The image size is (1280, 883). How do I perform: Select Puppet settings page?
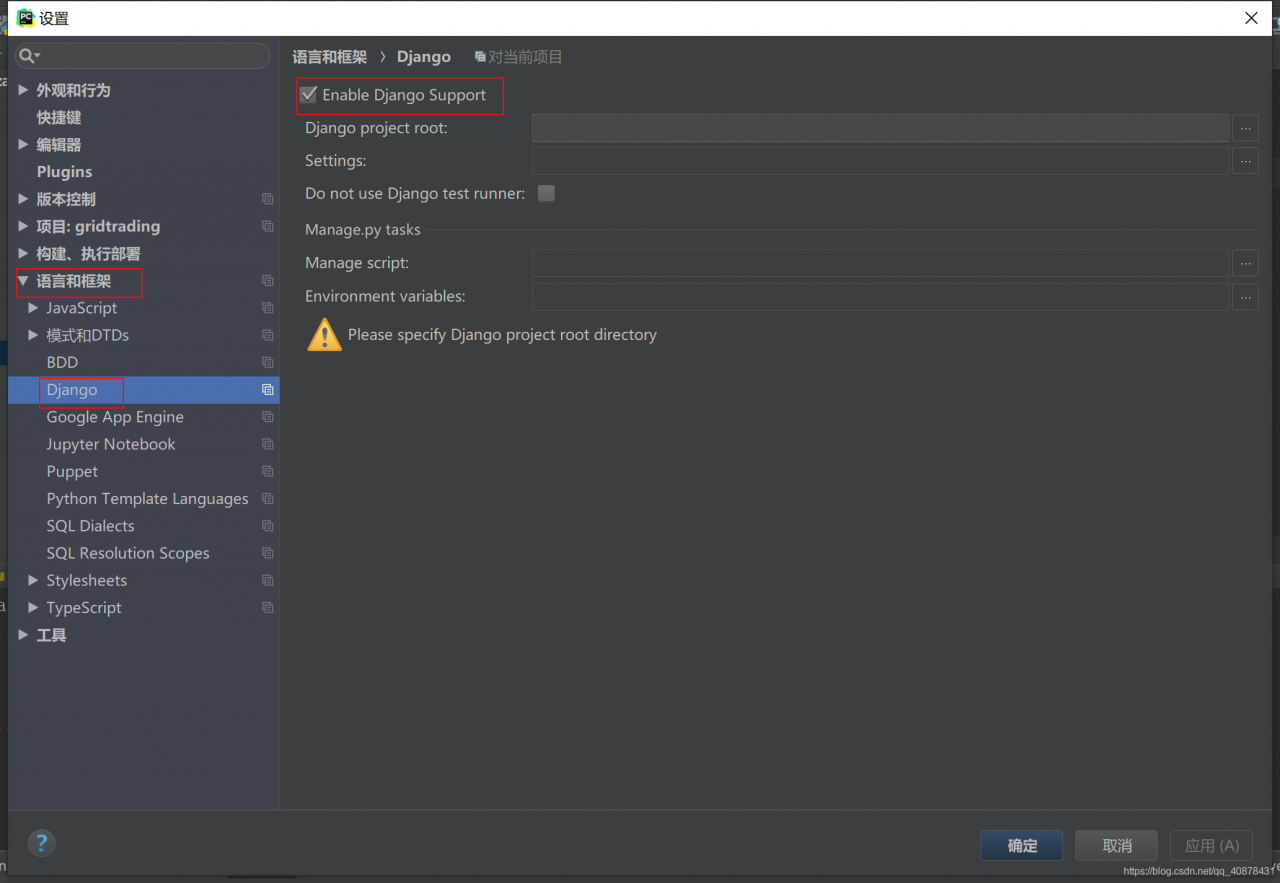coord(72,471)
